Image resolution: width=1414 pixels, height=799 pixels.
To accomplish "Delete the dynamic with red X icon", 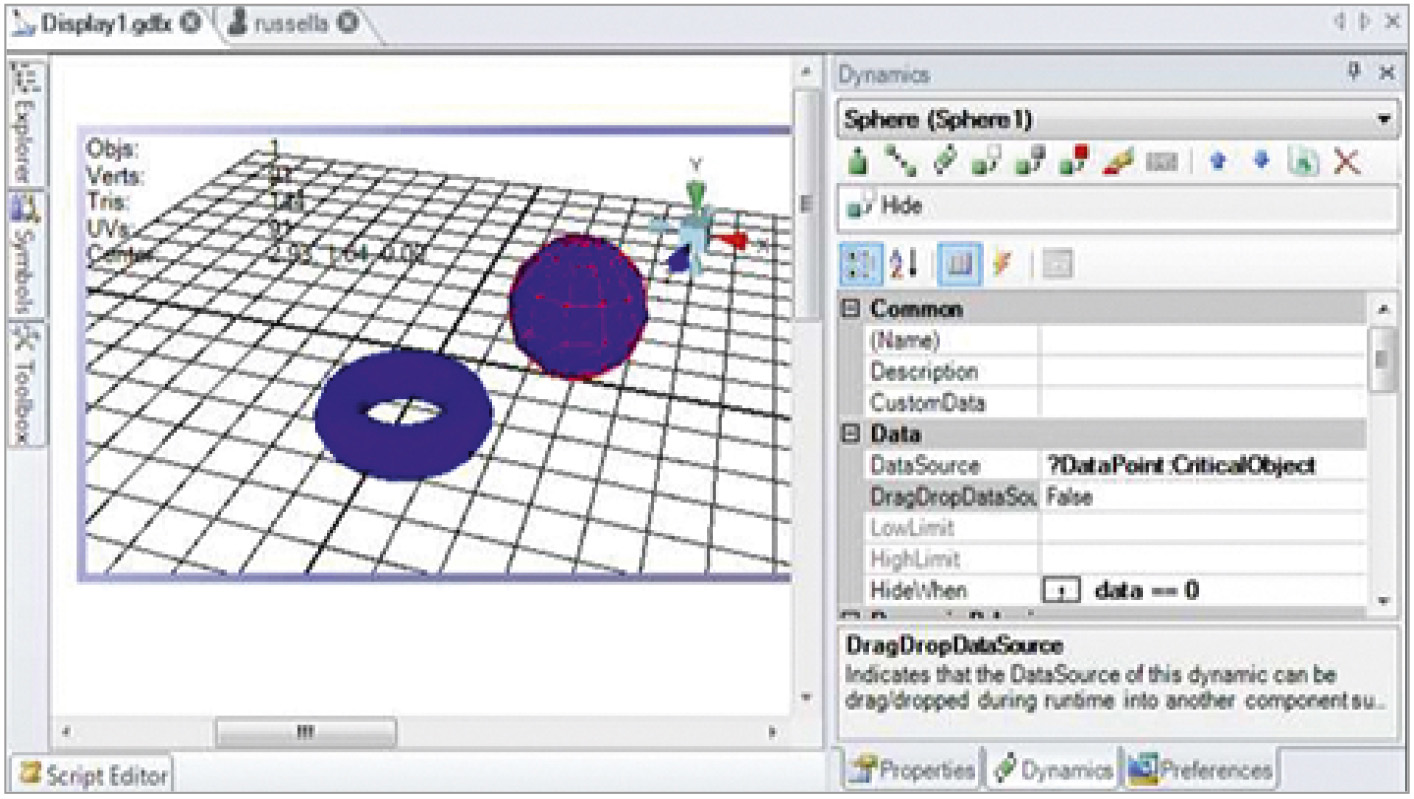I will (1347, 162).
